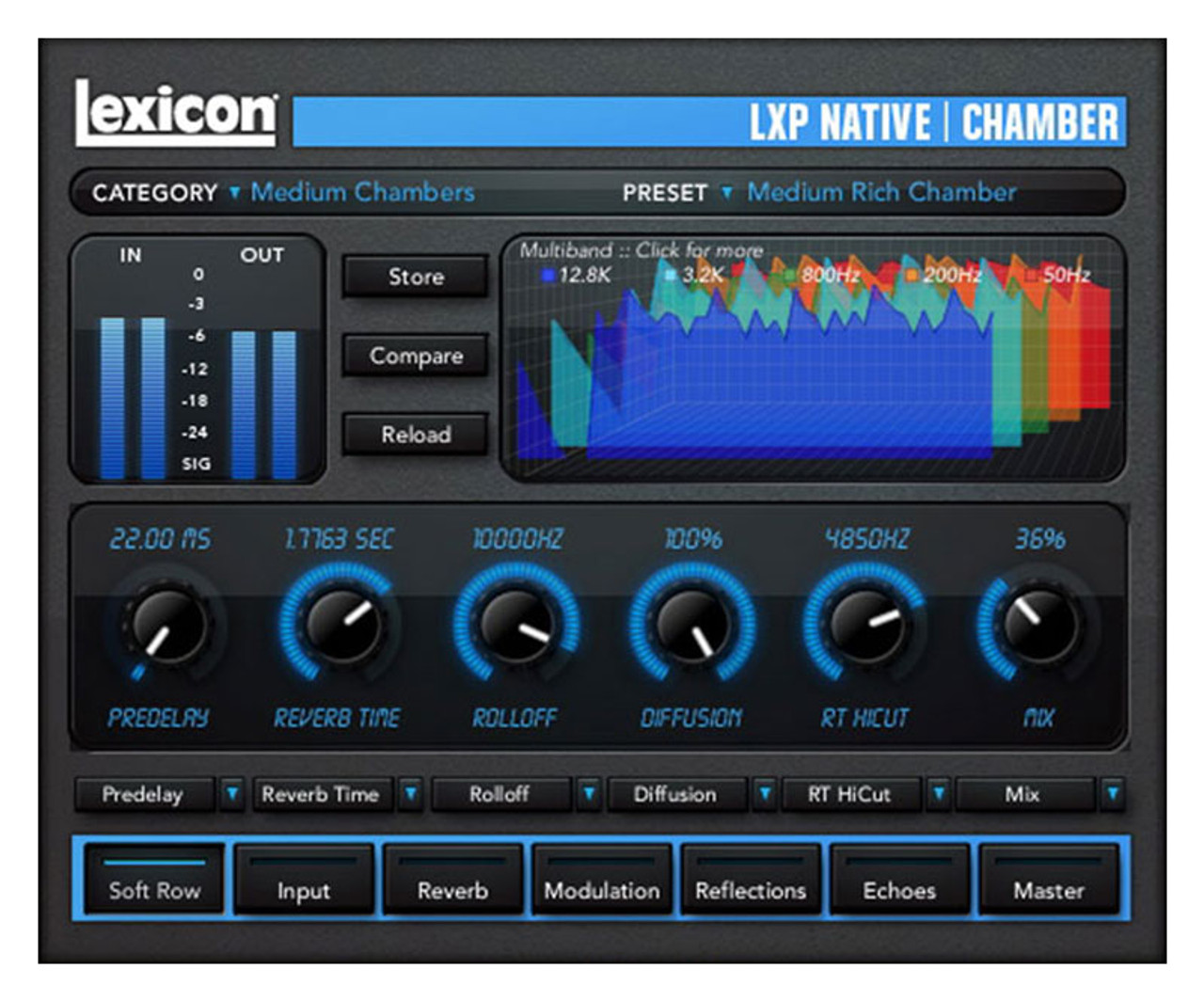The width and height of the screenshot is (1204, 1001).
Task: Click the IN level meter
Action: click(132, 398)
